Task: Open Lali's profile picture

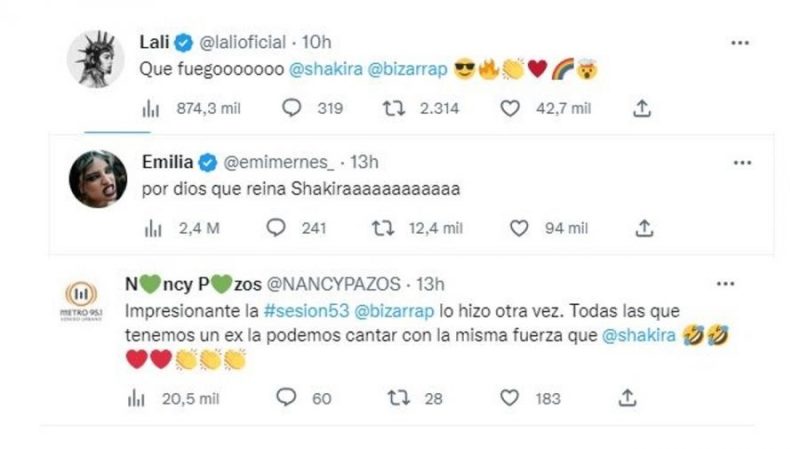Action: [96, 57]
